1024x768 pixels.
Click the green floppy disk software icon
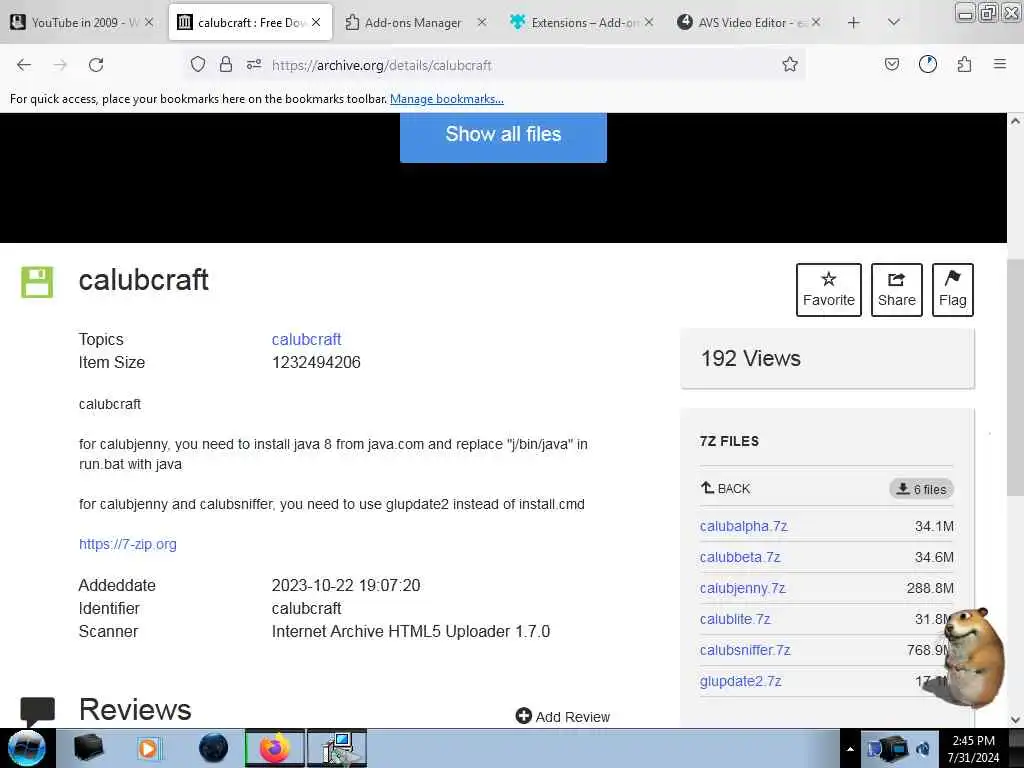37,282
